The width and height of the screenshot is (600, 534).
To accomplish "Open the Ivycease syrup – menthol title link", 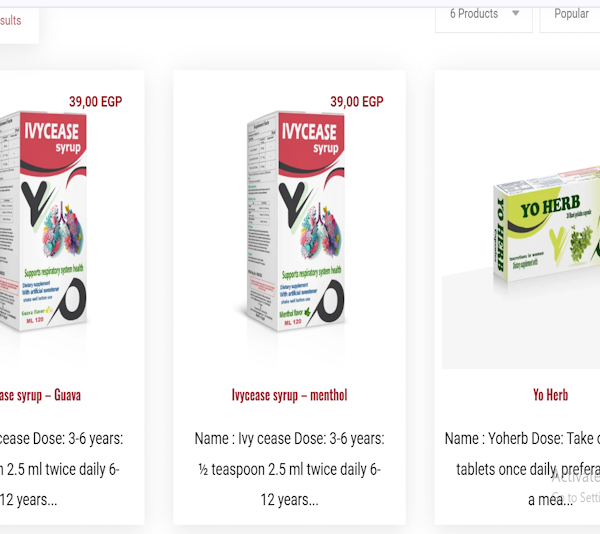I will coord(289,395).
